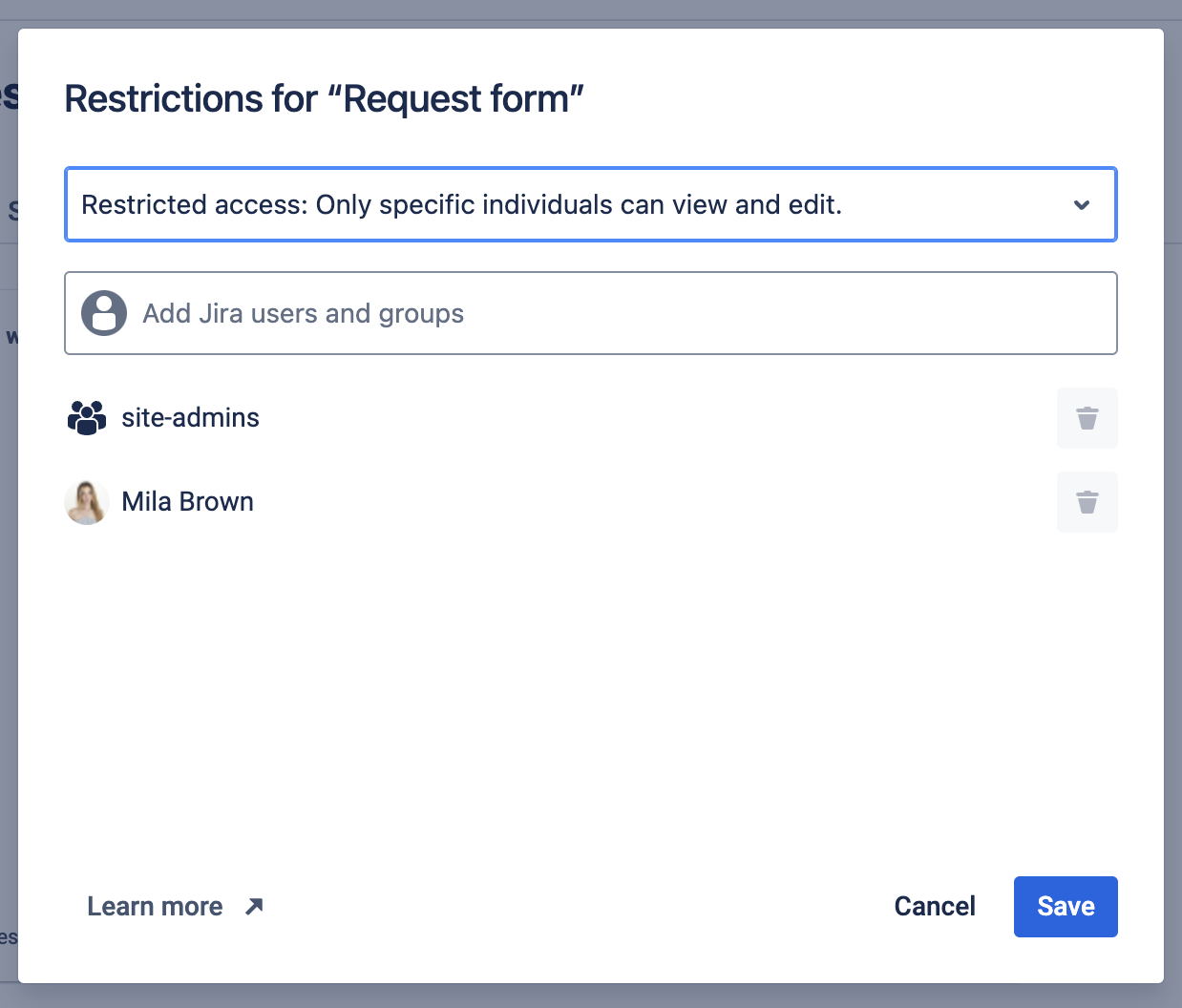Screen dimensions: 1182x1008
Task: Click Mila Brown's profile photo
Action: pyautogui.click(x=87, y=502)
